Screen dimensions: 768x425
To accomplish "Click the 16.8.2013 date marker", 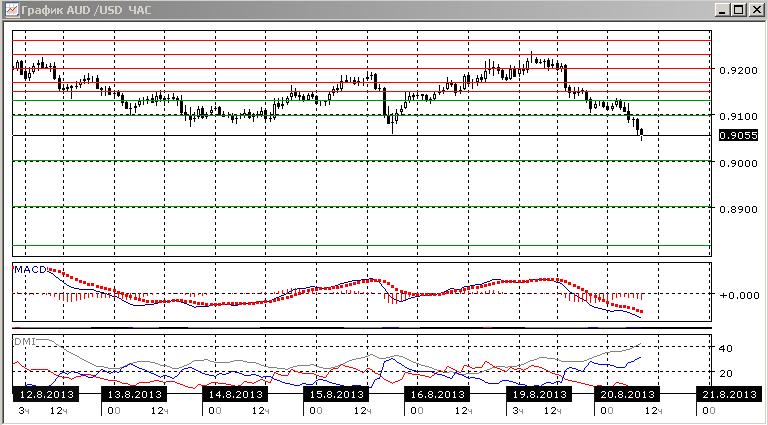I will point(437,394).
